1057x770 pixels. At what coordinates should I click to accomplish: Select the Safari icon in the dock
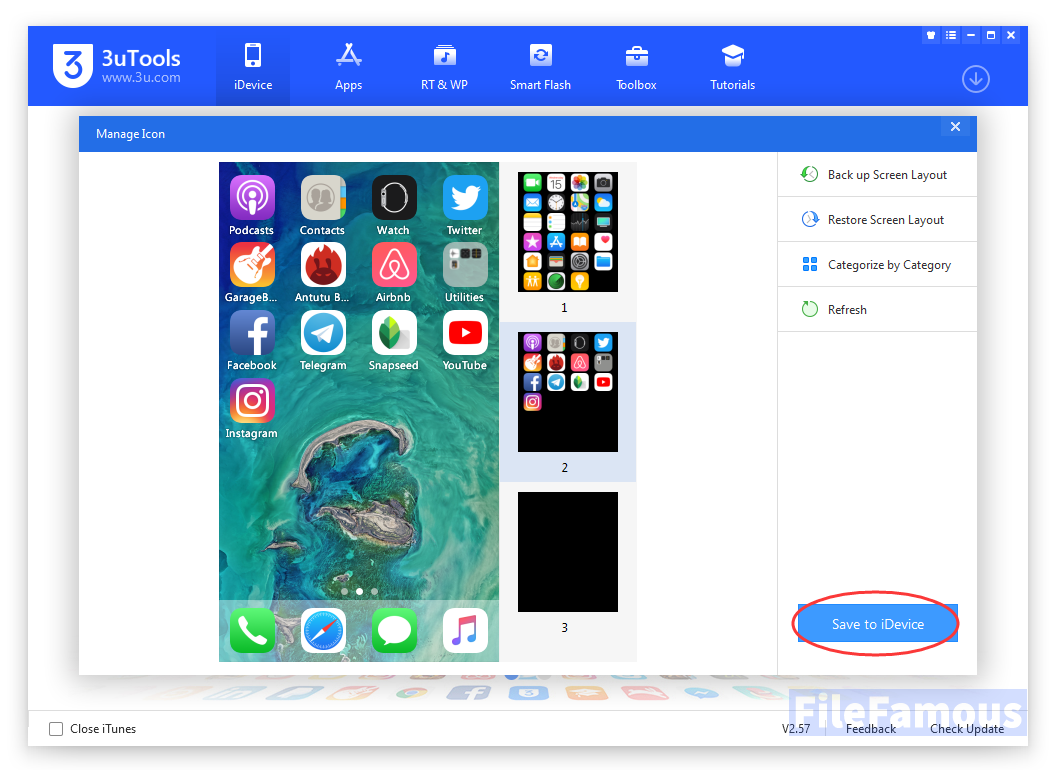pyautogui.click(x=323, y=630)
